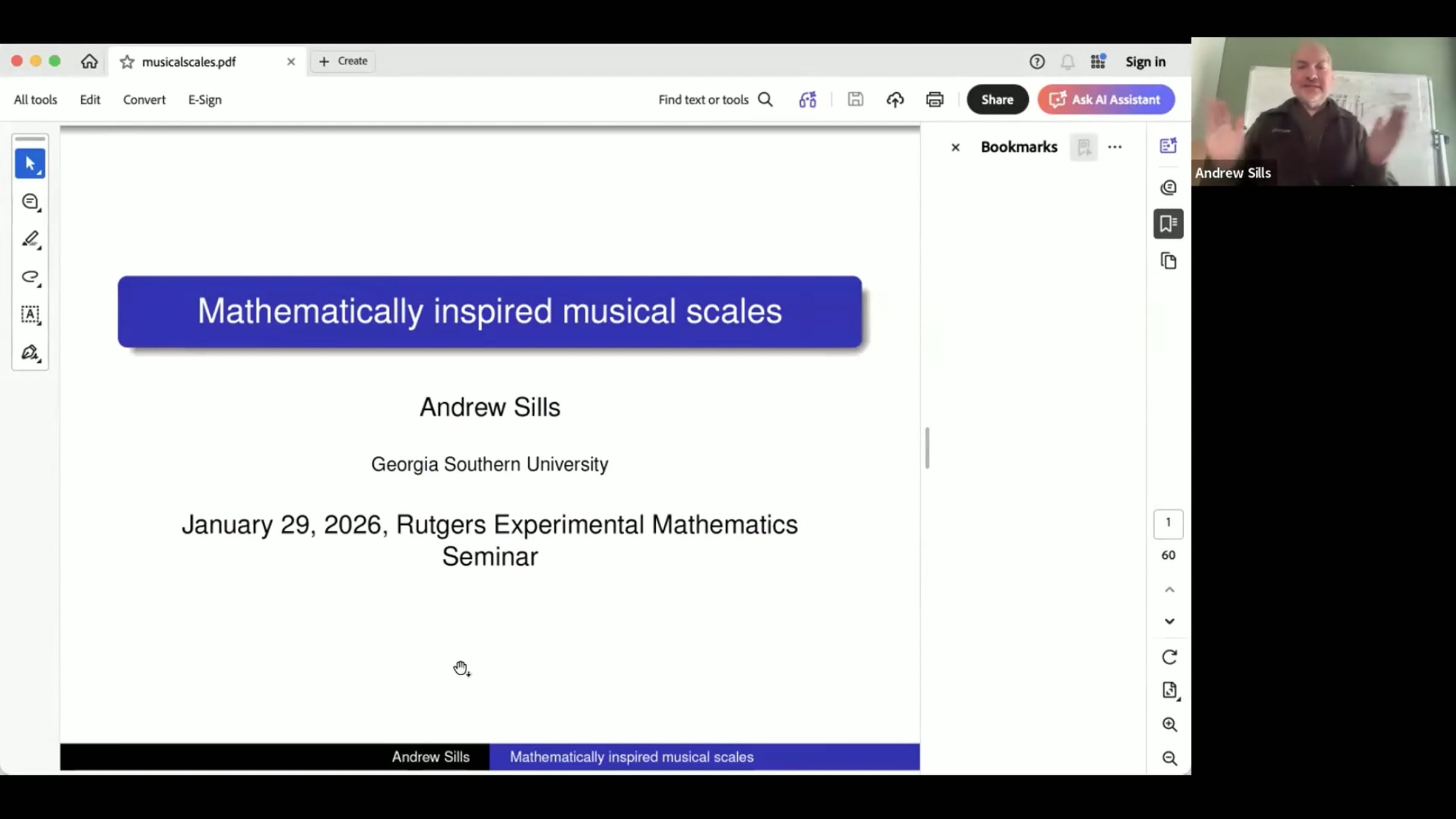
Task: Choose the Select arrow tool
Action: click(x=30, y=164)
